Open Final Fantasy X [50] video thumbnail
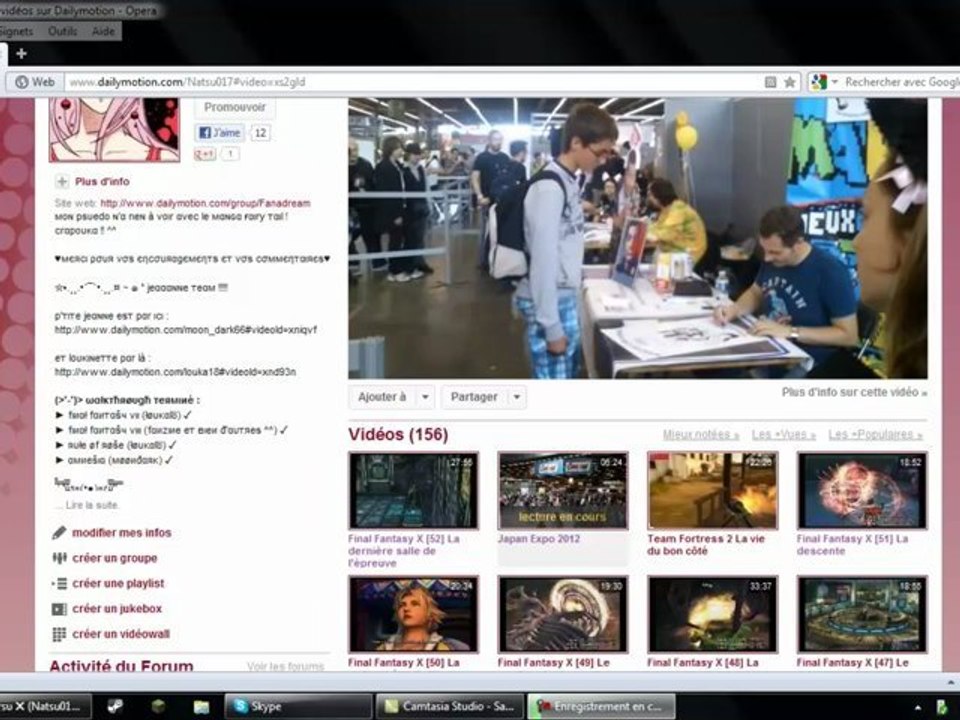 coord(413,614)
